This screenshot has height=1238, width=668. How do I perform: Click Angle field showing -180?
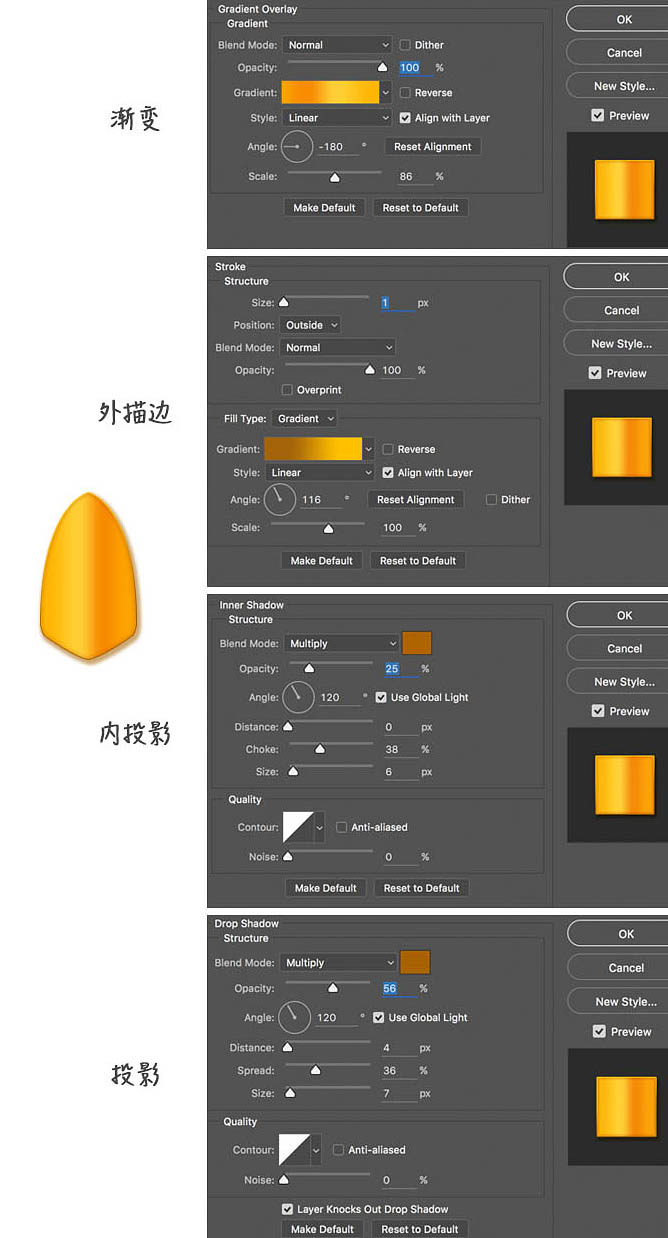point(336,147)
